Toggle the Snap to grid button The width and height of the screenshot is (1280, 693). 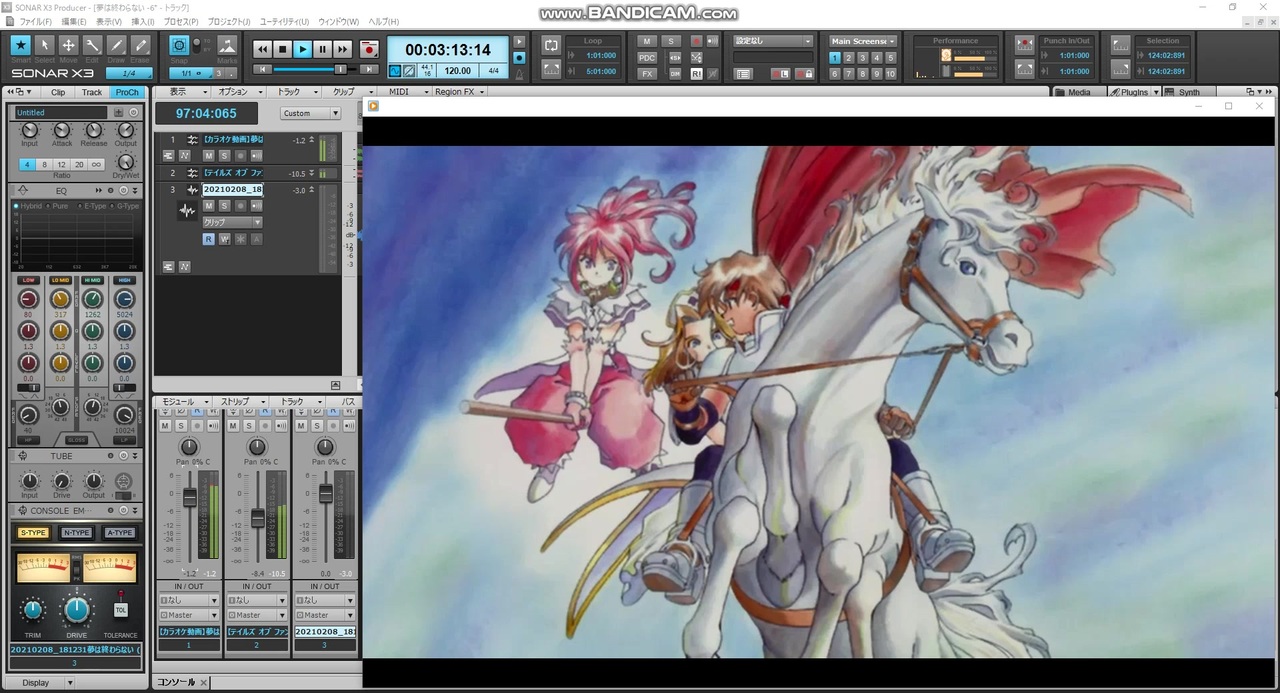click(179, 46)
